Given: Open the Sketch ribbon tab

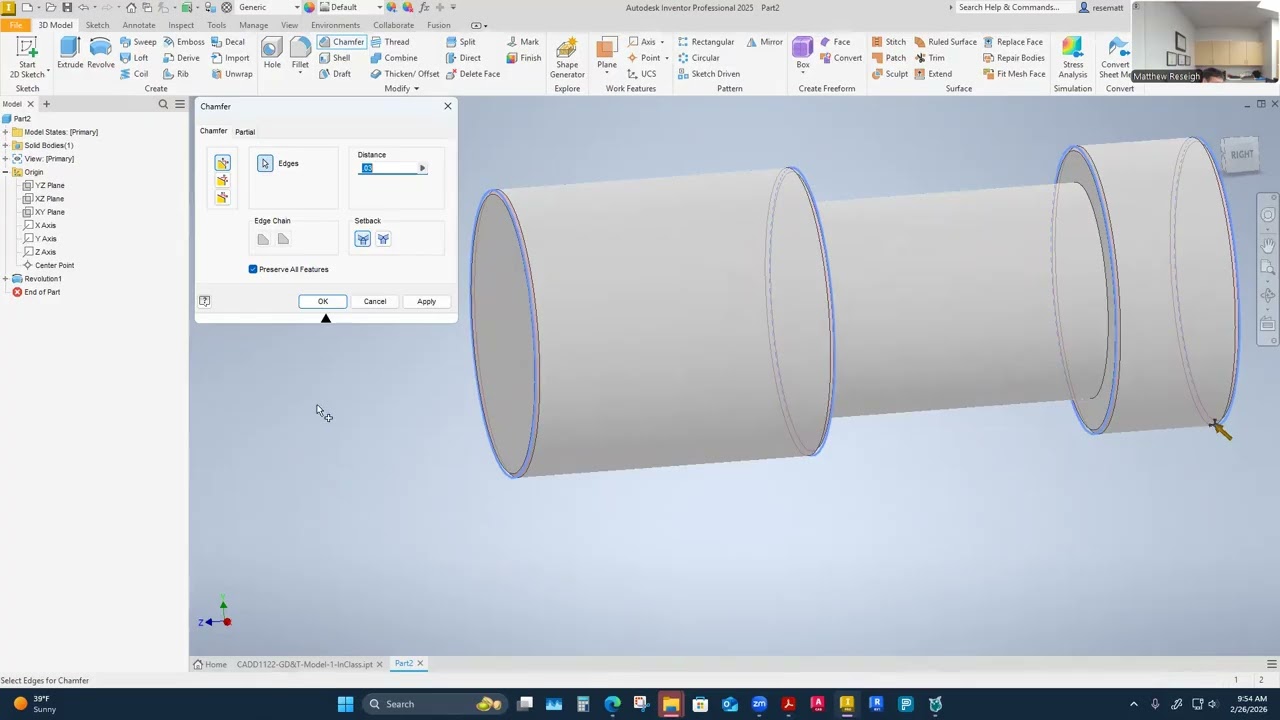Looking at the screenshot, I should pyautogui.click(x=97, y=25).
